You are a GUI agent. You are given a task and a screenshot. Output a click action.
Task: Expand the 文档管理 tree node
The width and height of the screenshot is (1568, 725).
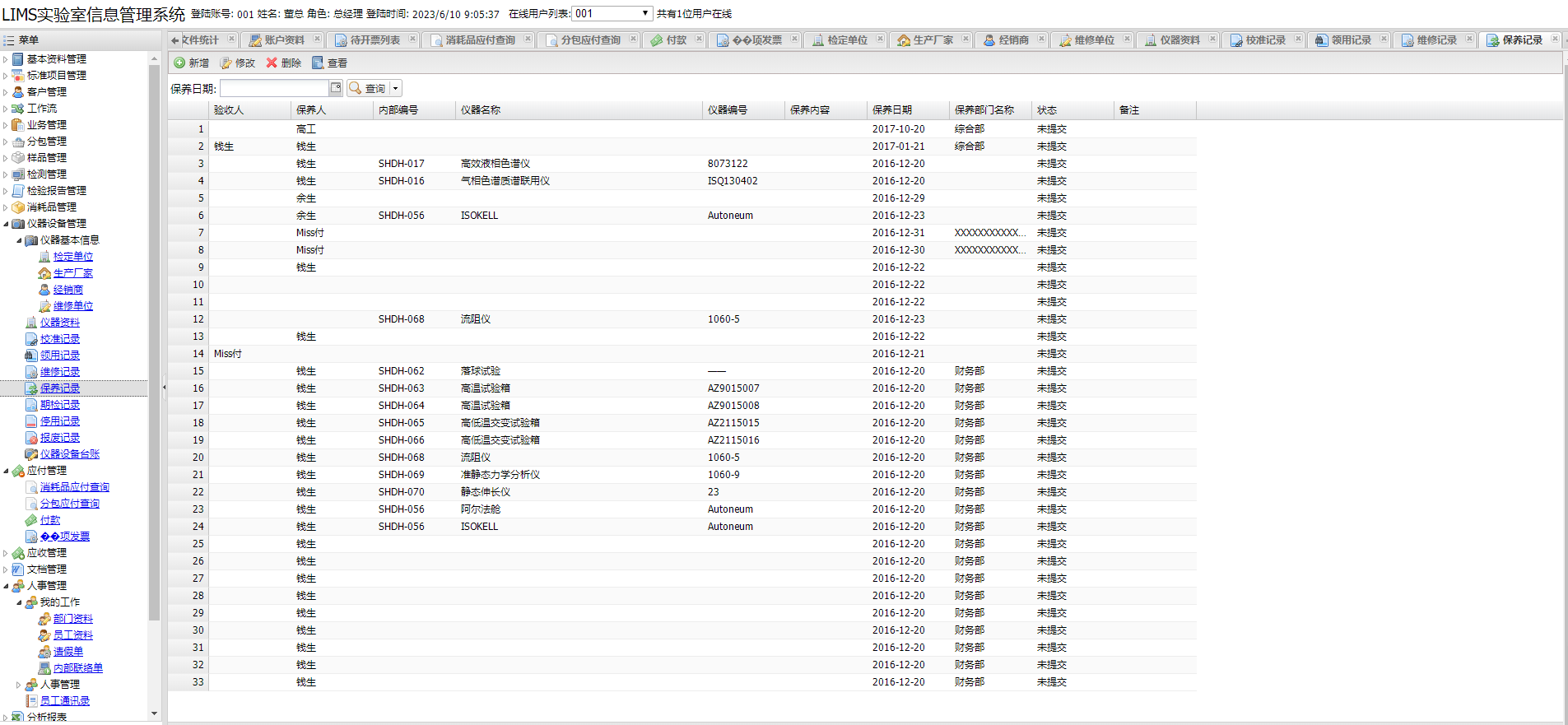coord(6,569)
